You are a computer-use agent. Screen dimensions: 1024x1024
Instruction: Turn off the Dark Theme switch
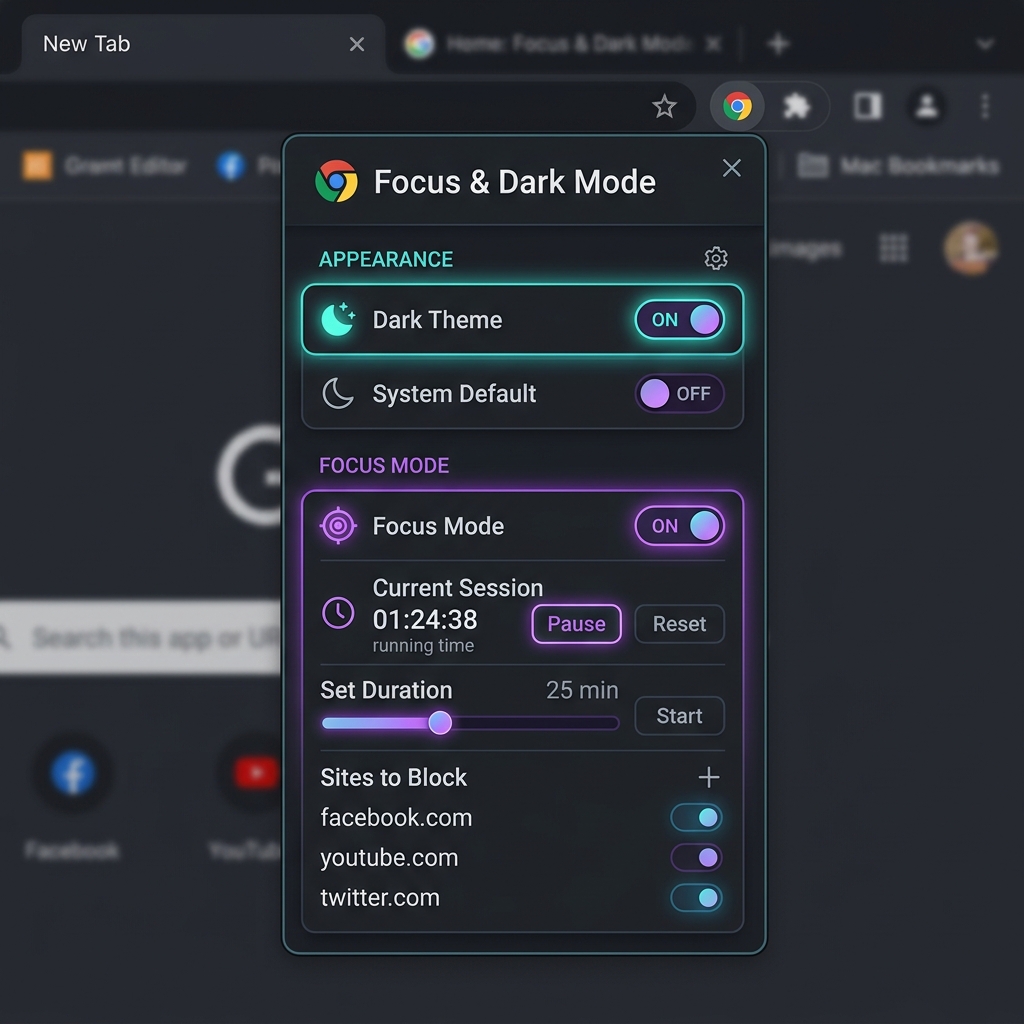click(679, 319)
